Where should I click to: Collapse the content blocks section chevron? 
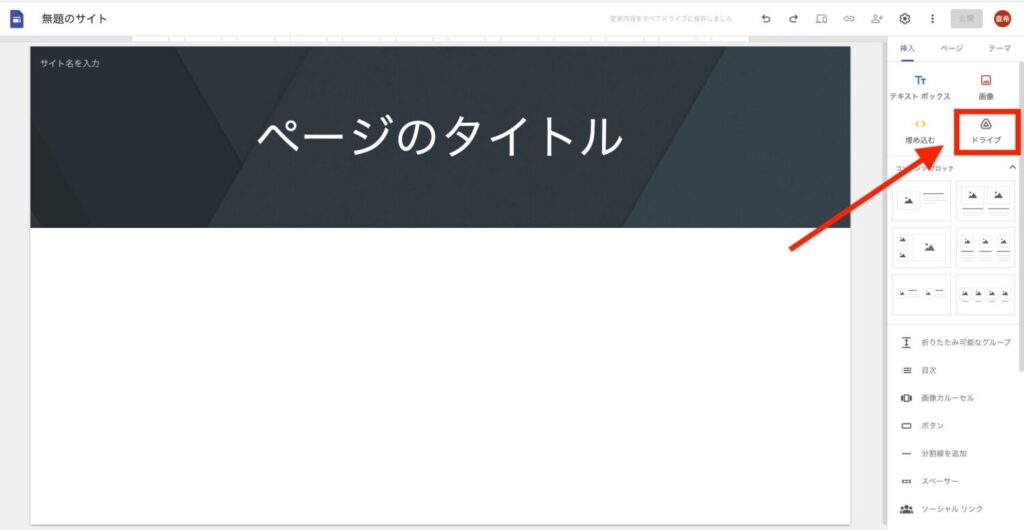1012,168
